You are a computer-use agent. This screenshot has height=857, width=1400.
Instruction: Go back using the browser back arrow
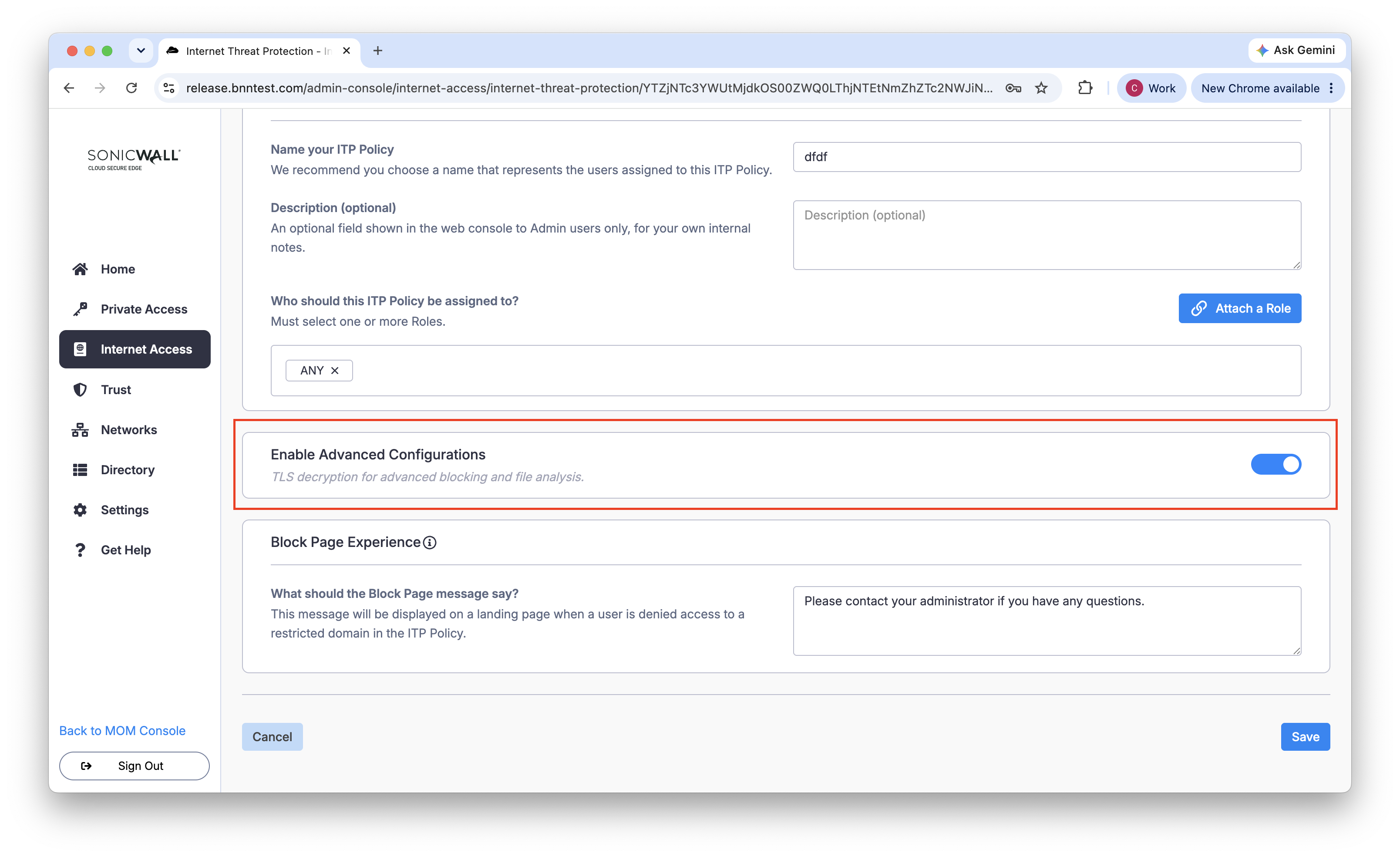point(69,88)
